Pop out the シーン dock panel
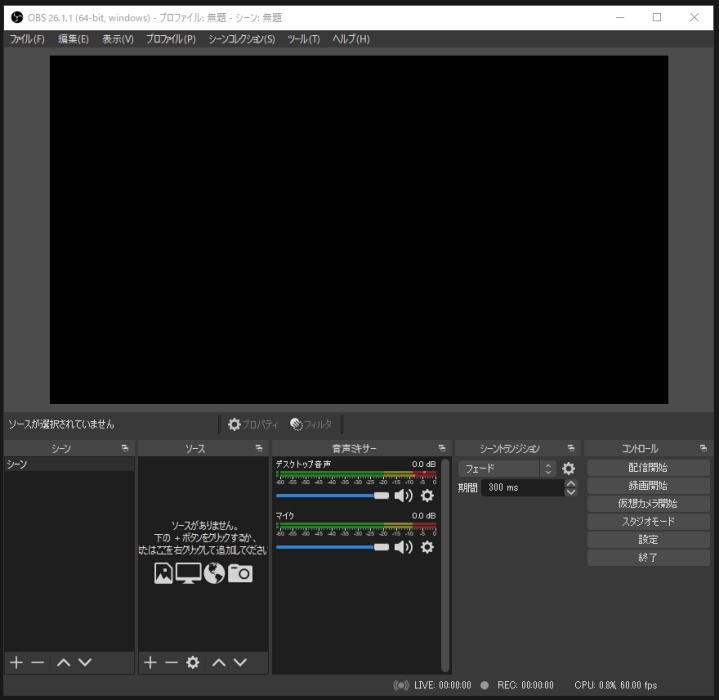Screen dimensions: 719x700 pyautogui.click(x=125, y=448)
